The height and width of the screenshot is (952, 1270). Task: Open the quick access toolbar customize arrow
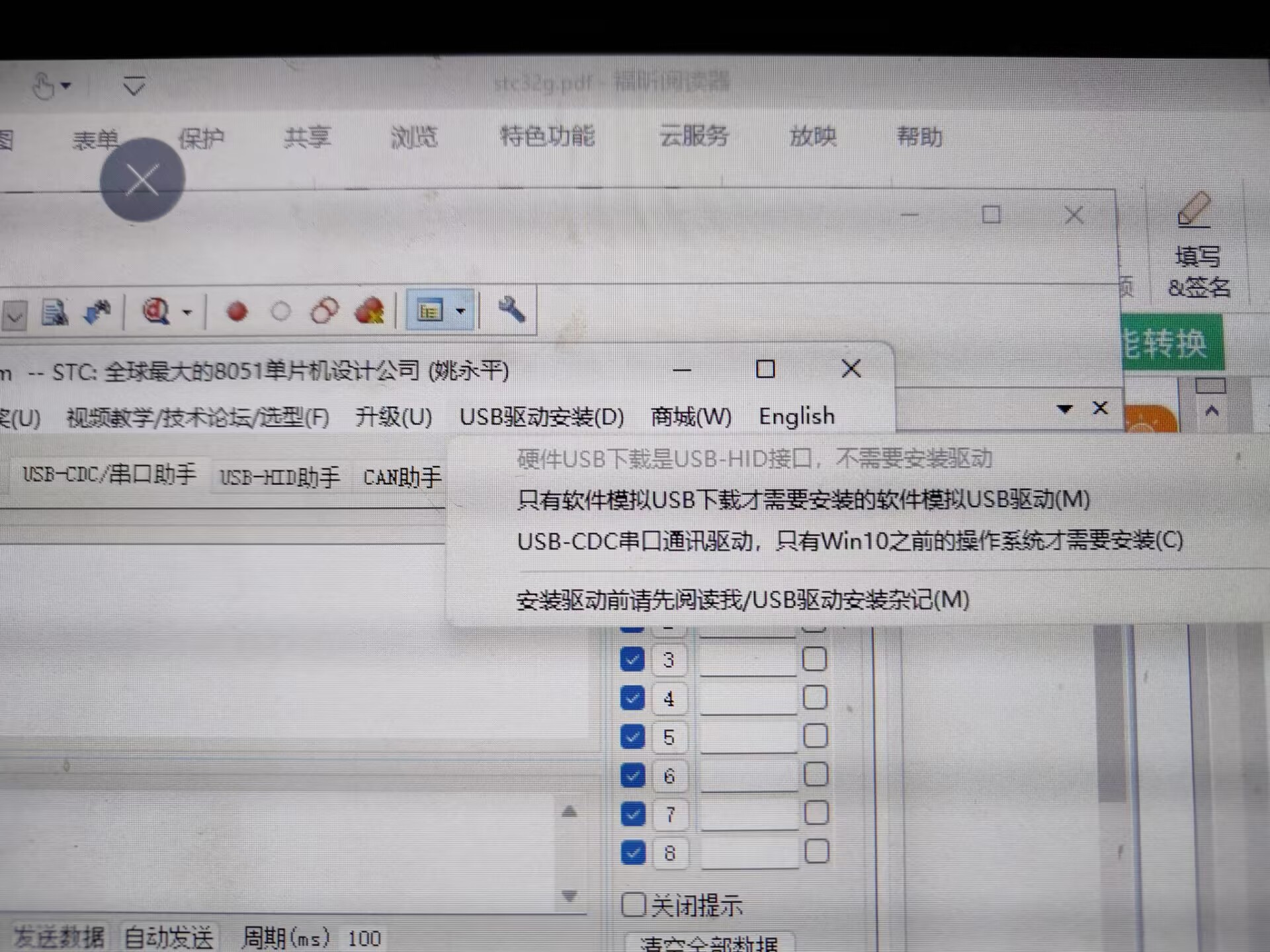(134, 85)
